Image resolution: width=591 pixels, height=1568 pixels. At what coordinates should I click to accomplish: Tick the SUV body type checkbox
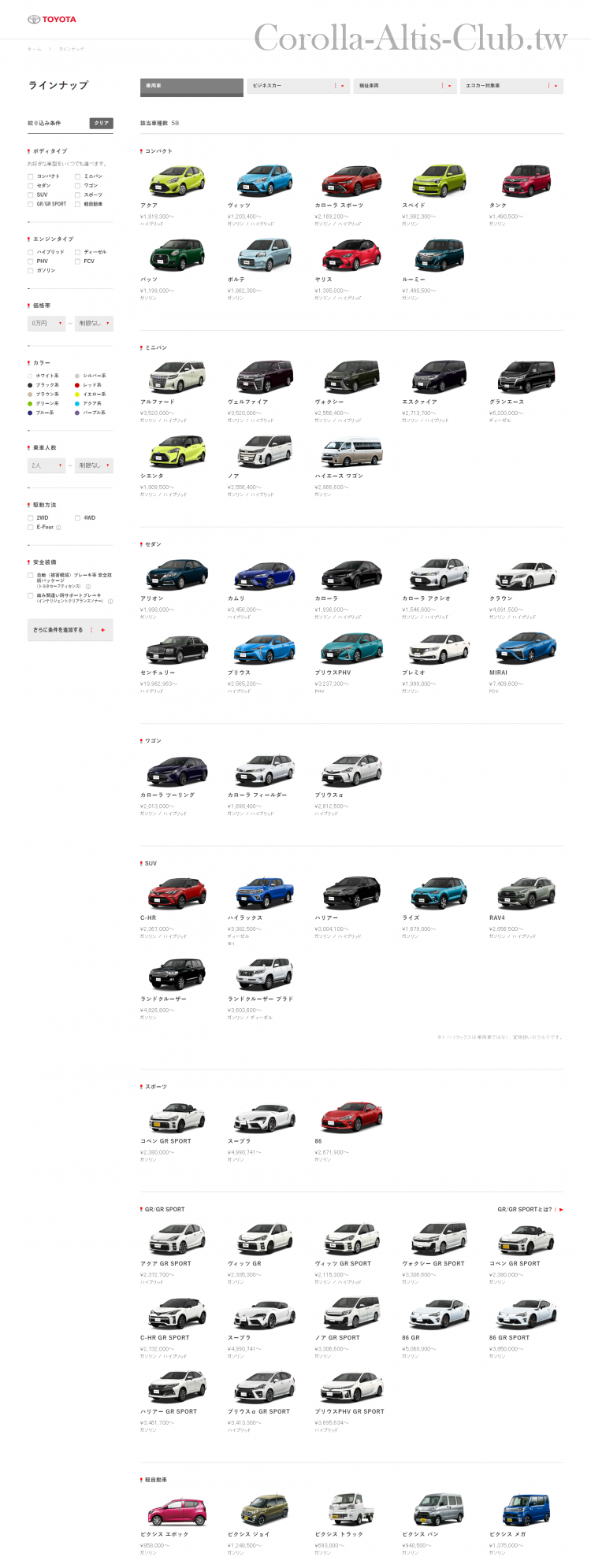31,195
